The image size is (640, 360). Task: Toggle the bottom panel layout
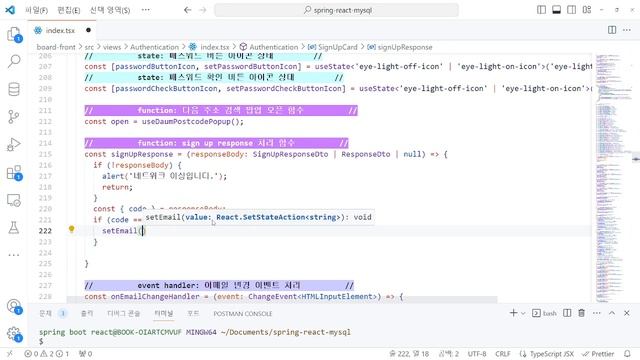click(556, 10)
